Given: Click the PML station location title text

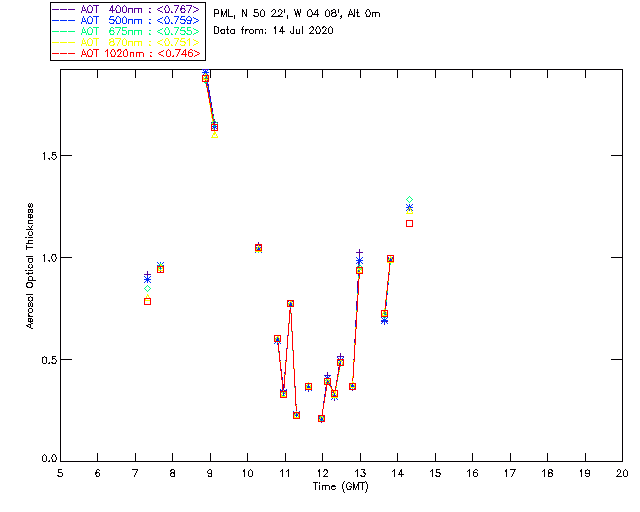Looking at the screenshot, I should 297,14.
